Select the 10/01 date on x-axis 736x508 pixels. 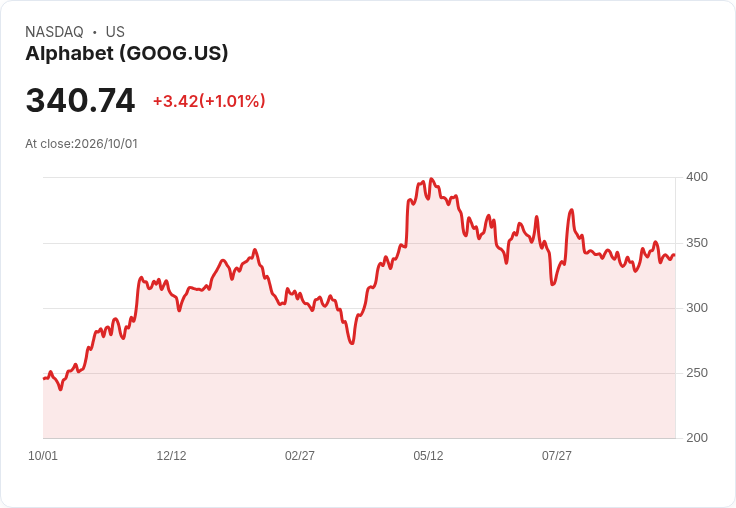(43, 456)
